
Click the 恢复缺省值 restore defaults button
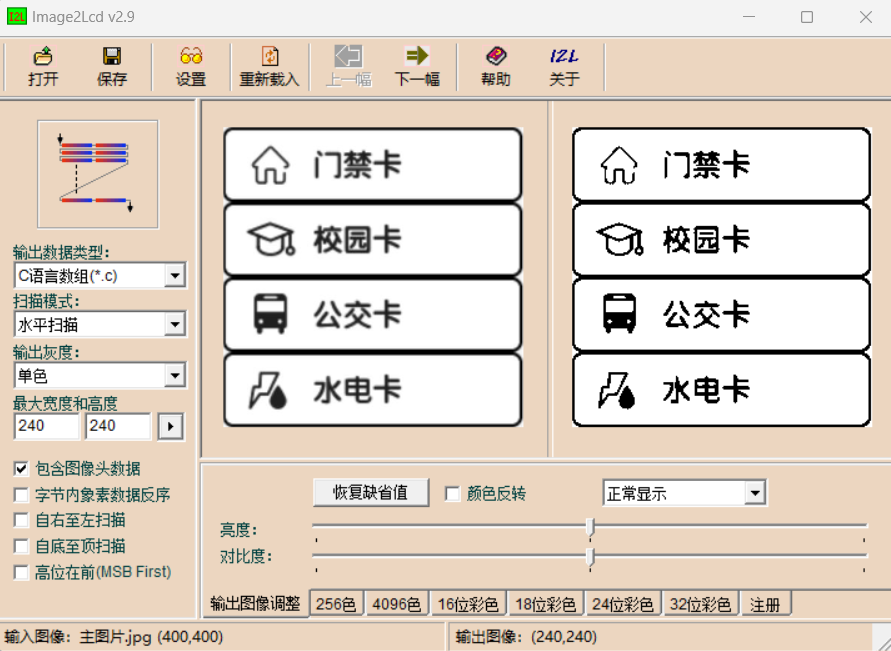tap(370, 493)
